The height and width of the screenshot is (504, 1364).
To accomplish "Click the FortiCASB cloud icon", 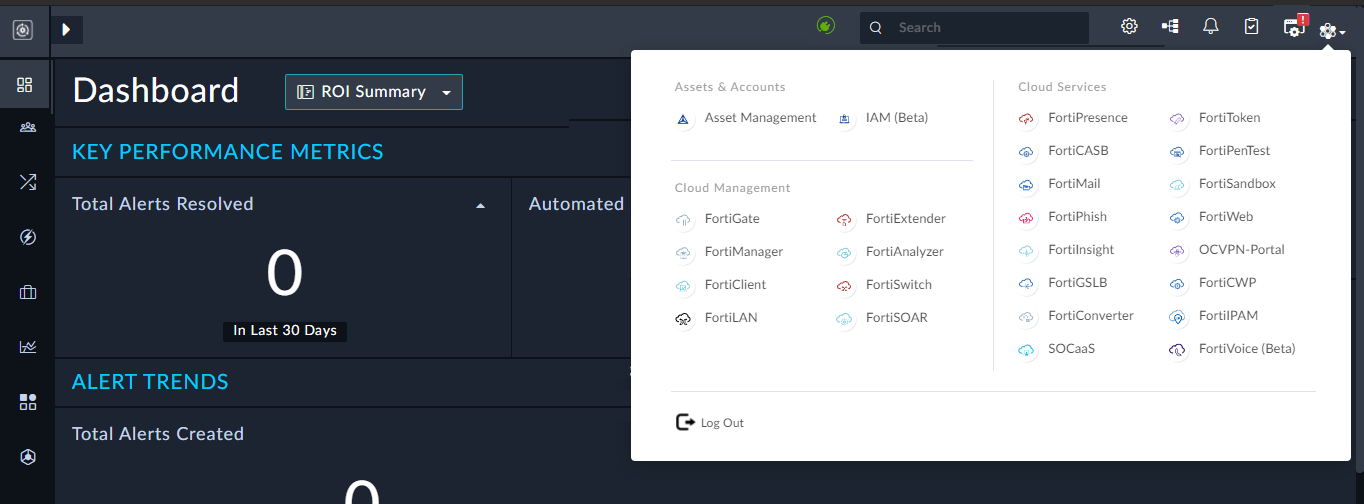I will [1026, 152].
